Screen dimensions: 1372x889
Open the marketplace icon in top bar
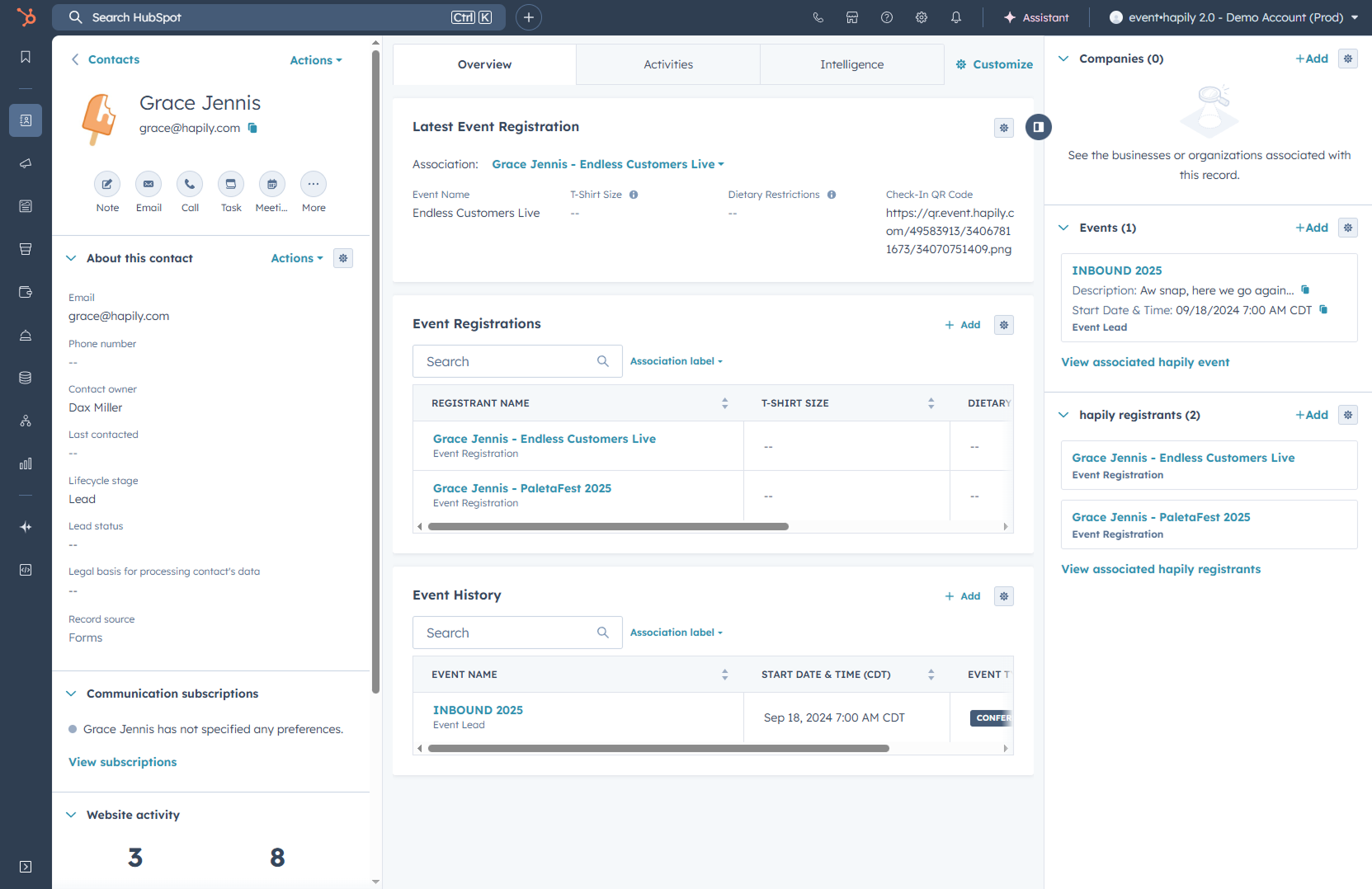click(x=852, y=17)
